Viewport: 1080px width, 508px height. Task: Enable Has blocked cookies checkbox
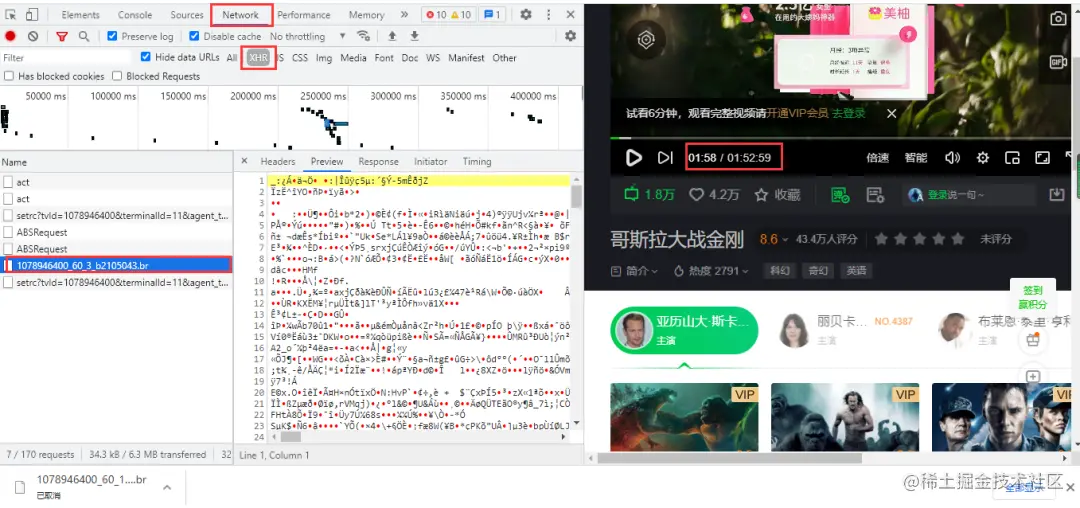(9, 76)
